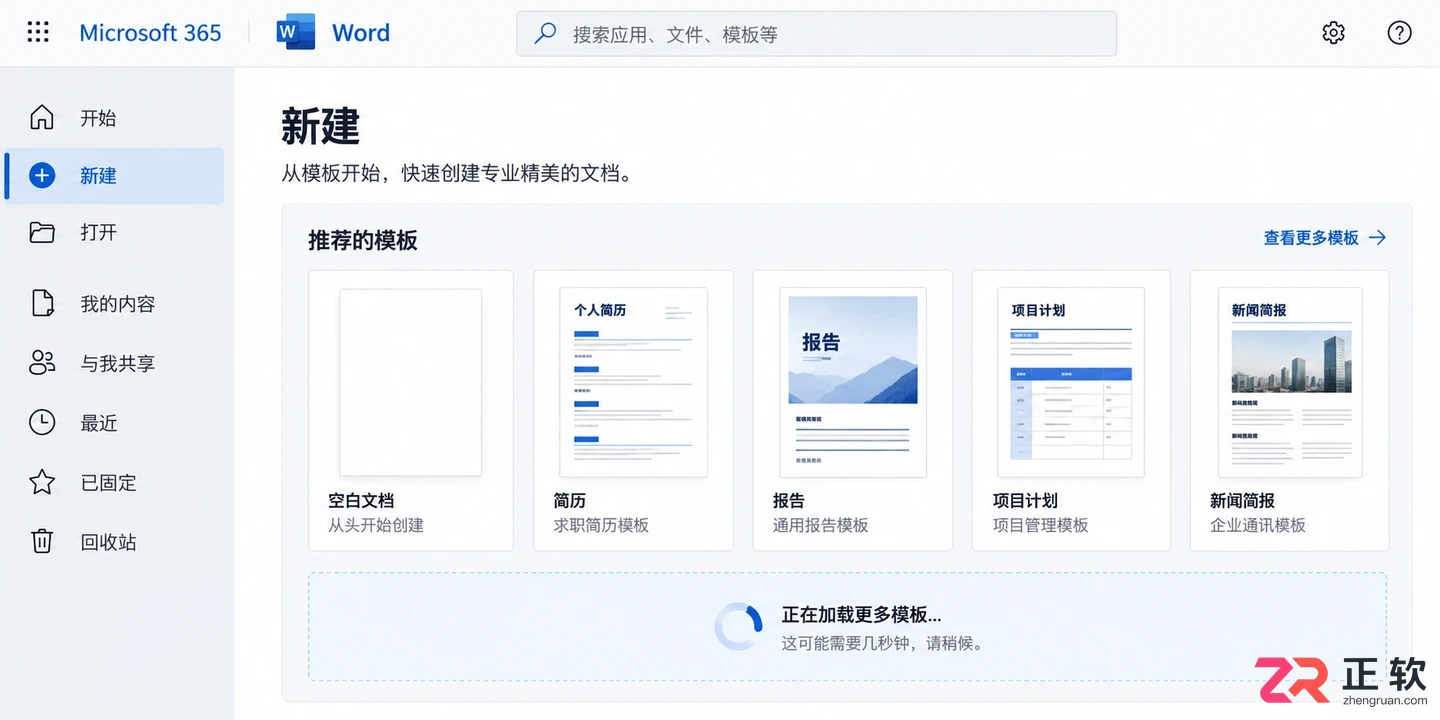Open the app launcher grid icon
1440x720 pixels.
click(38, 32)
